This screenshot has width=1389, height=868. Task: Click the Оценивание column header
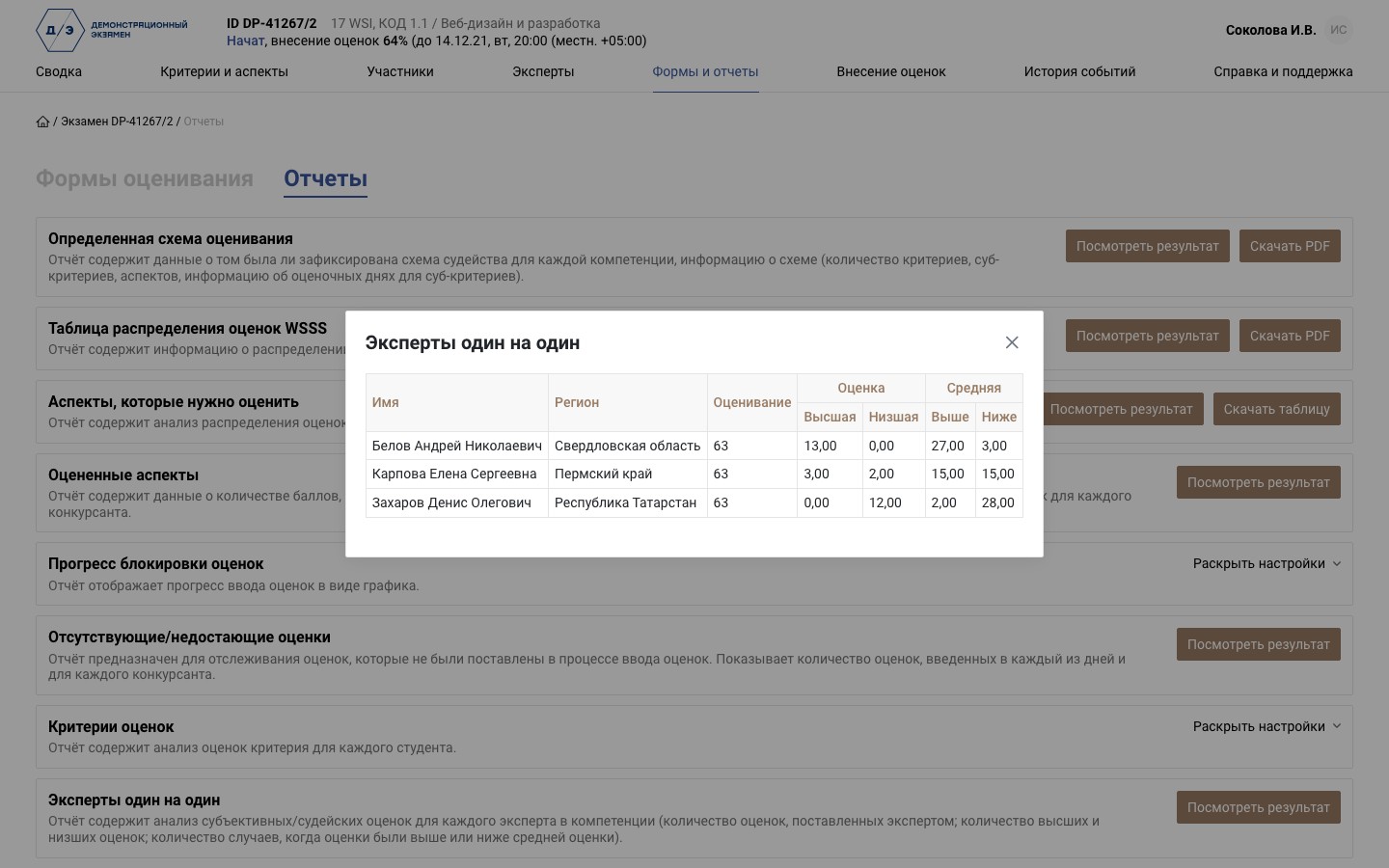coord(752,402)
